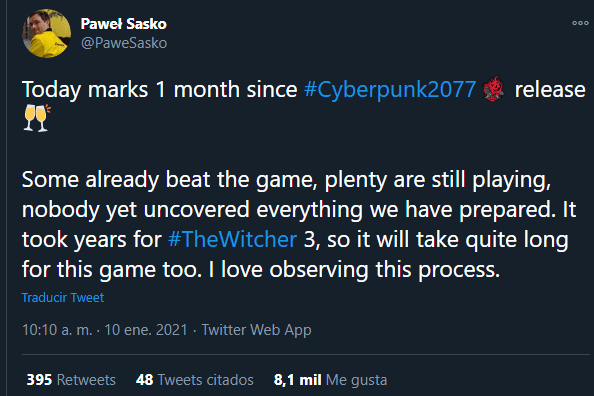594x396 pixels.
Task: Open the #TheWitcher hashtag
Action: click(232, 239)
